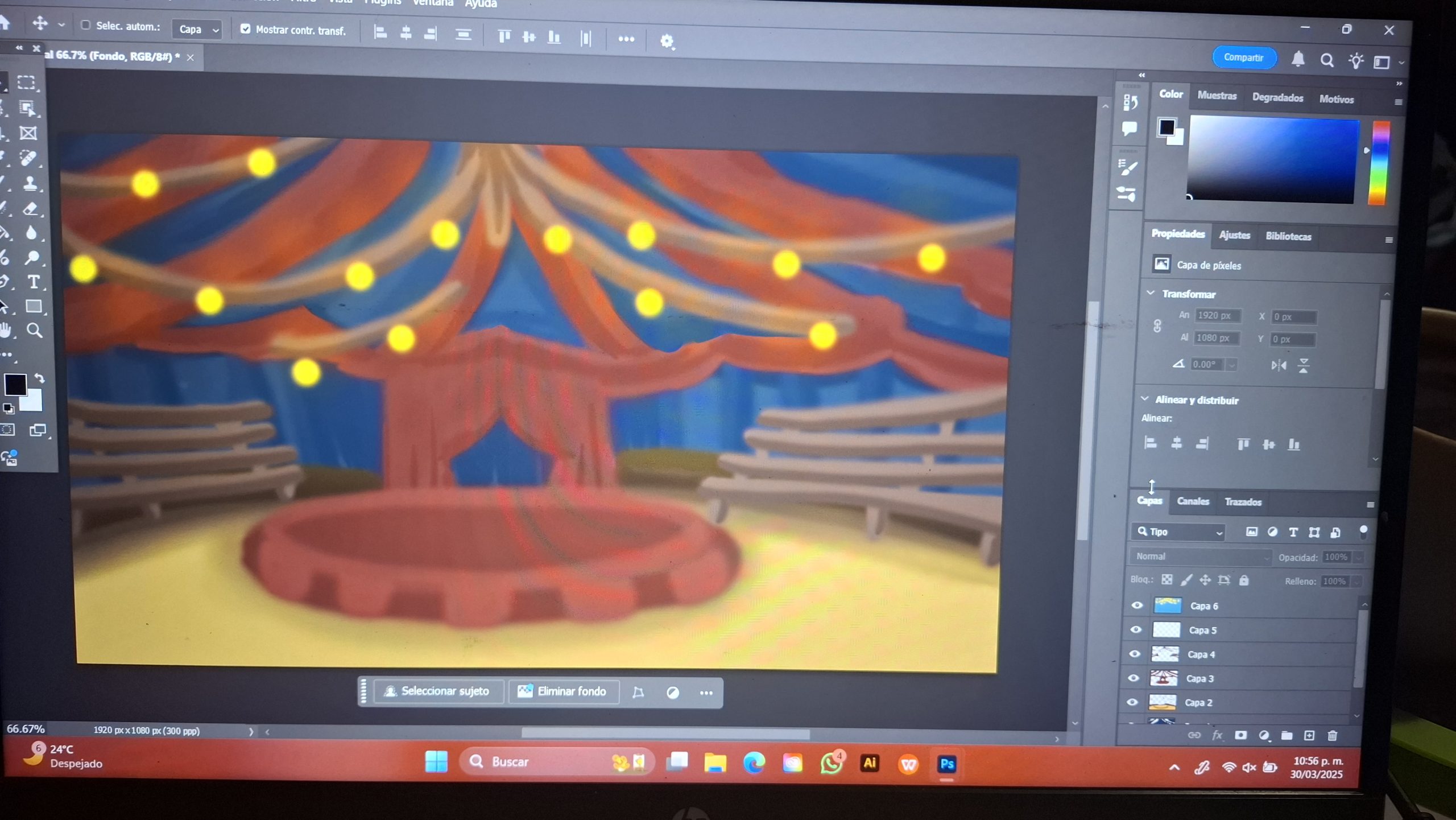
Task: Click the flip horizontal icon in Transformar
Action: click(1278, 365)
